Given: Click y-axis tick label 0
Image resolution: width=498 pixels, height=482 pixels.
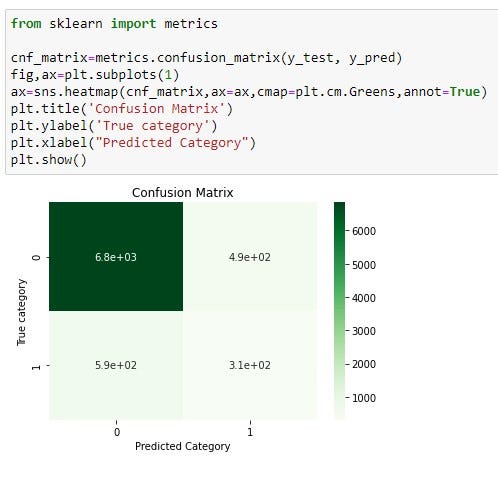Looking at the screenshot, I should click(36, 257).
